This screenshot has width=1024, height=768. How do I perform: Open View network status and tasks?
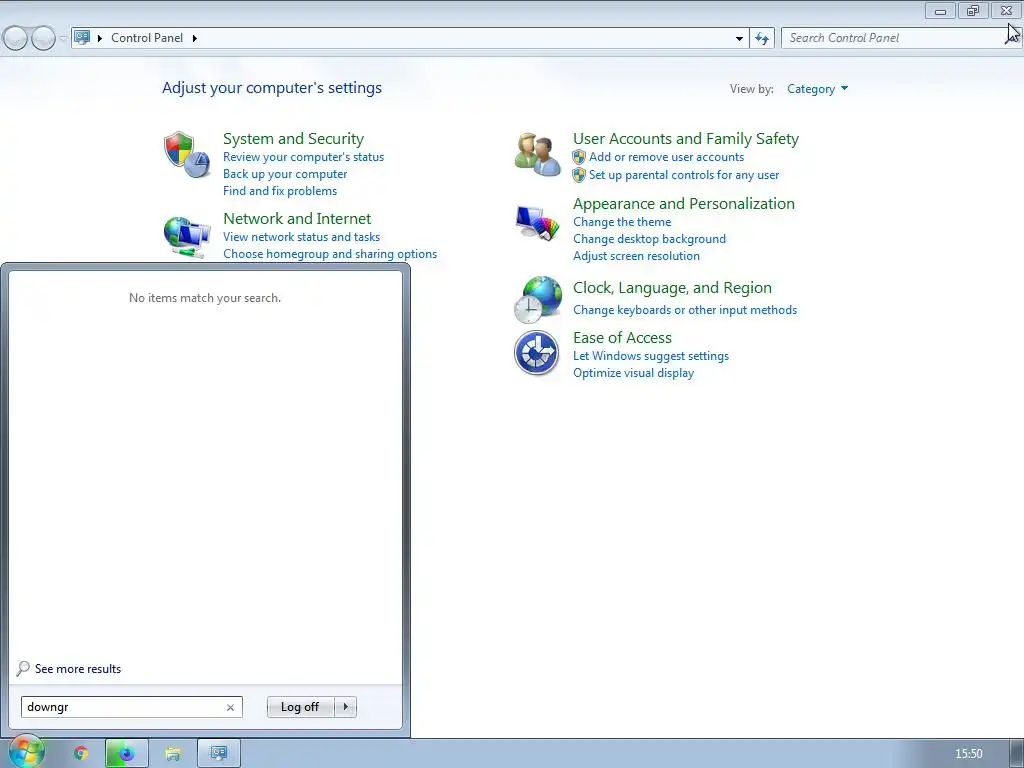coord(301,236)
